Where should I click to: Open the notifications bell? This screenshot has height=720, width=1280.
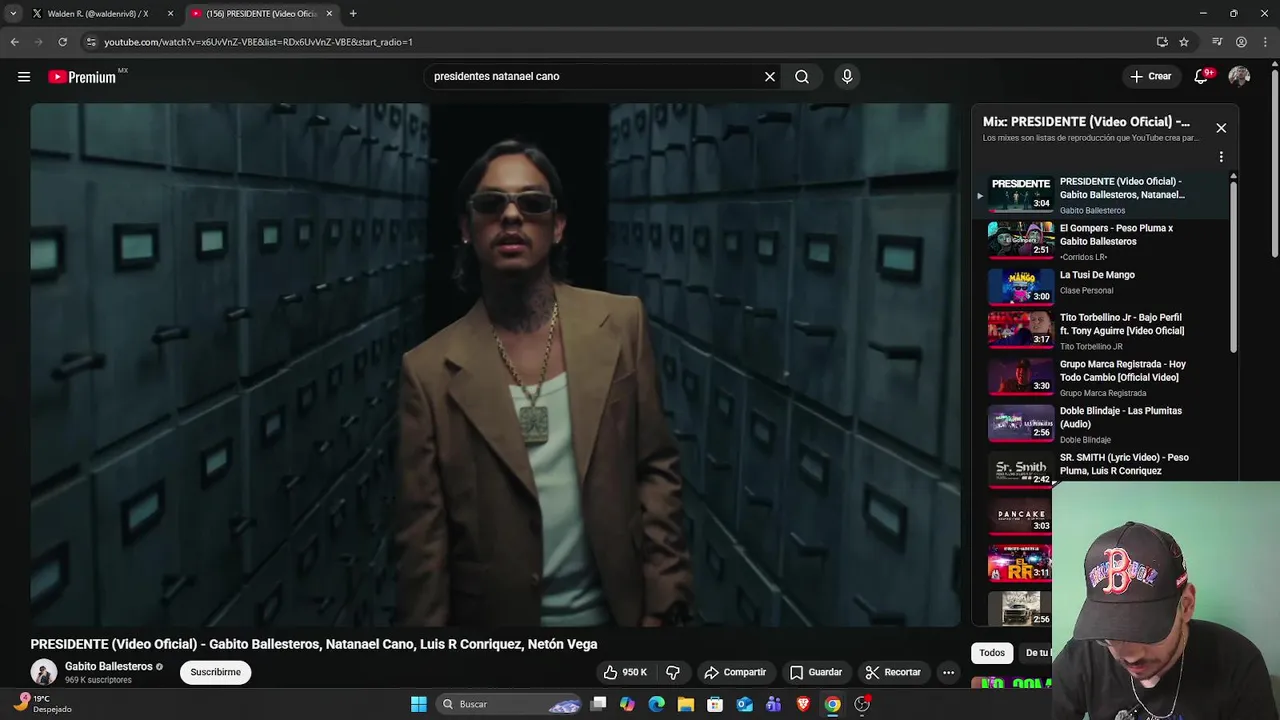click(1203, 76)
